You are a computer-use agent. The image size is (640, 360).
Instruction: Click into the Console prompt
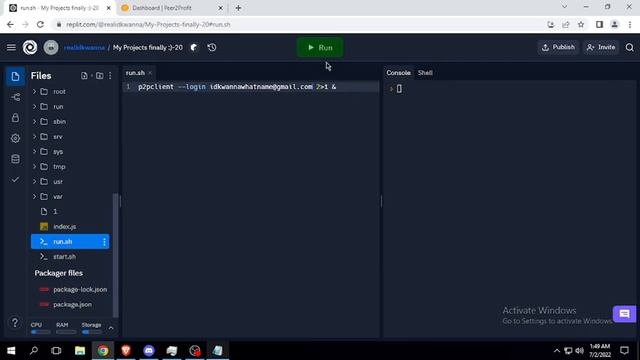[x=399, y=89]
